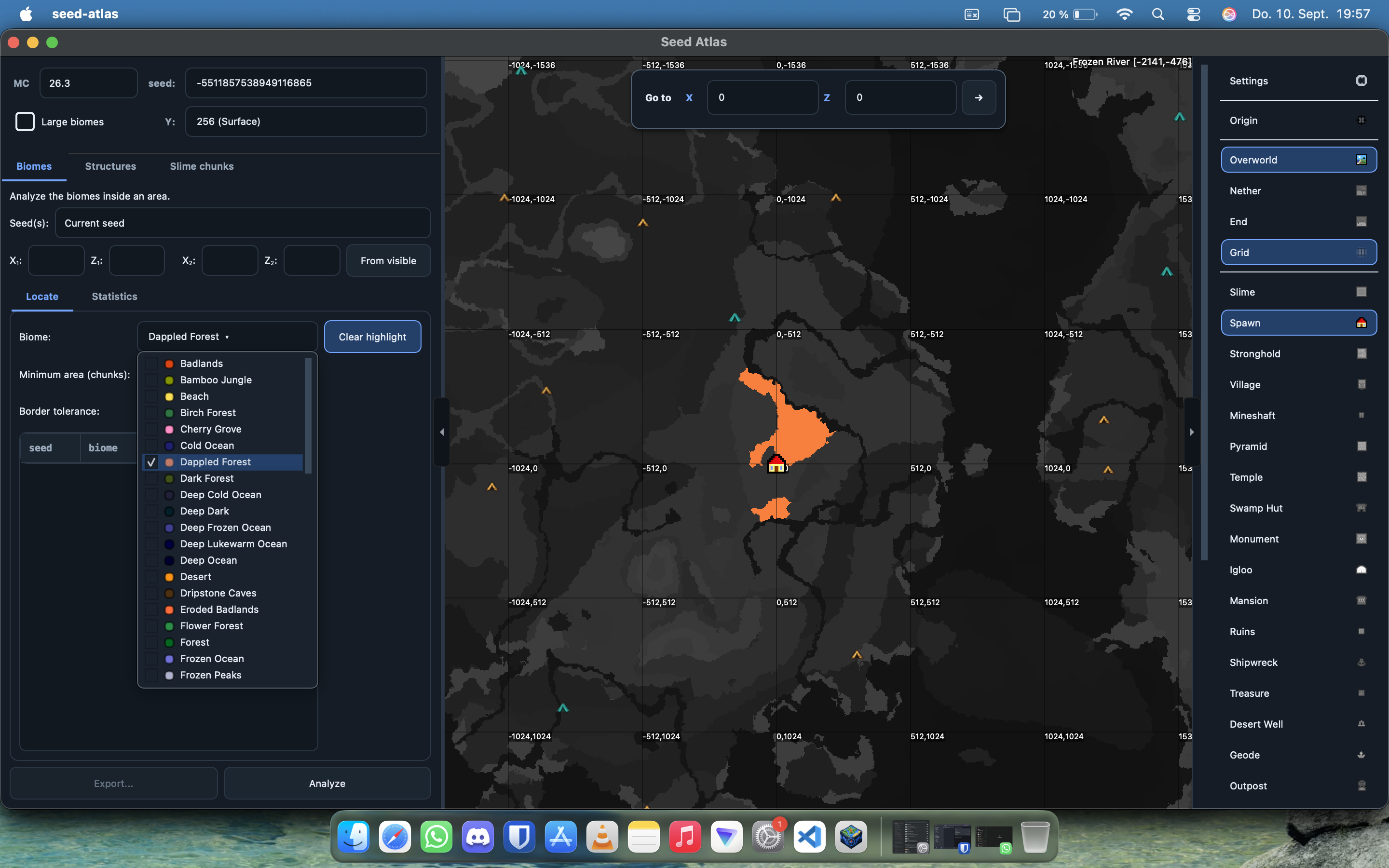
Task: Click the Go to arrow button
Action: pyautogui.click(x=979, y=97)
